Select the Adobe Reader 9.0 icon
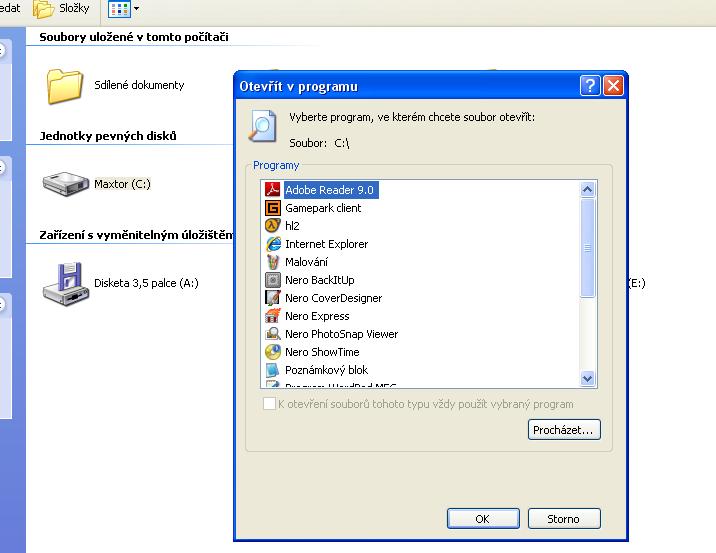Image resolution: width=716 pixels, height=553 pixels. click(273, 190)
